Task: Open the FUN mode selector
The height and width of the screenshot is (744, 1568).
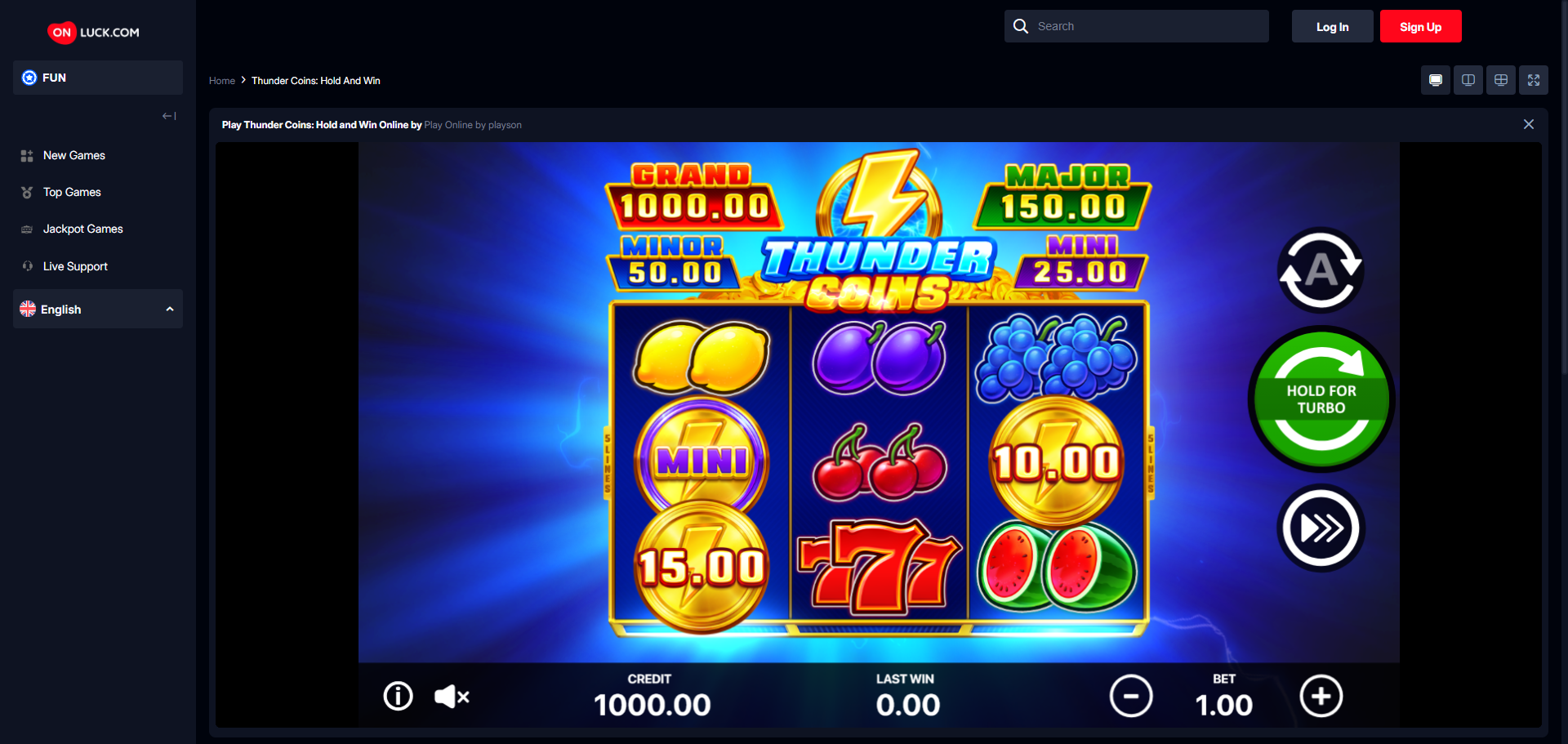Action: tap(98, 78)
